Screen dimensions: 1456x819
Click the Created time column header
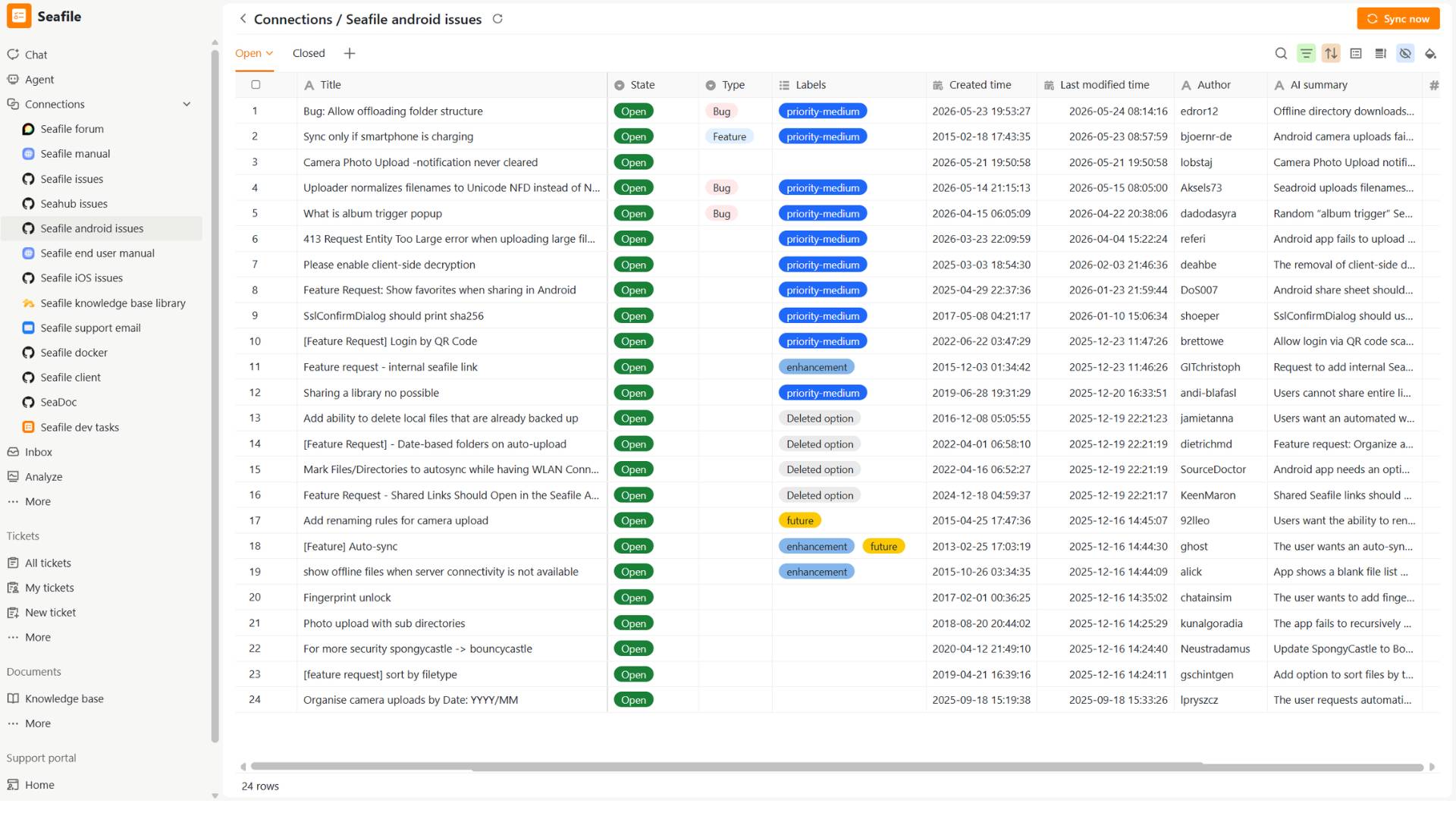click(x=981, y=85)
